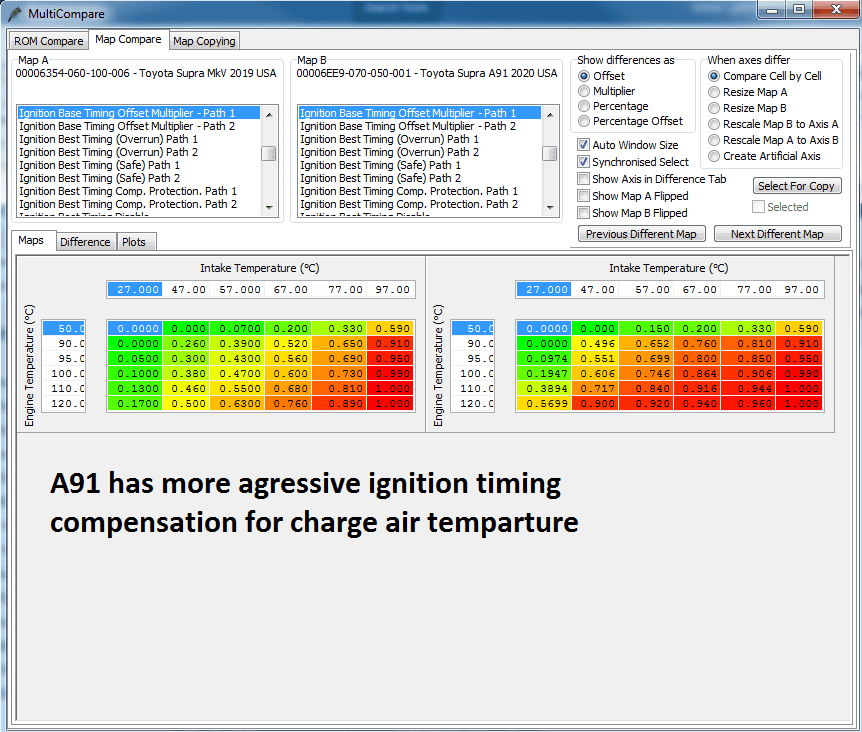This screenshot has height=732, width=862.
Task: Select Map B 'Ignition Best Timing (Safe) Path 1'
Action: click(420, 165)
